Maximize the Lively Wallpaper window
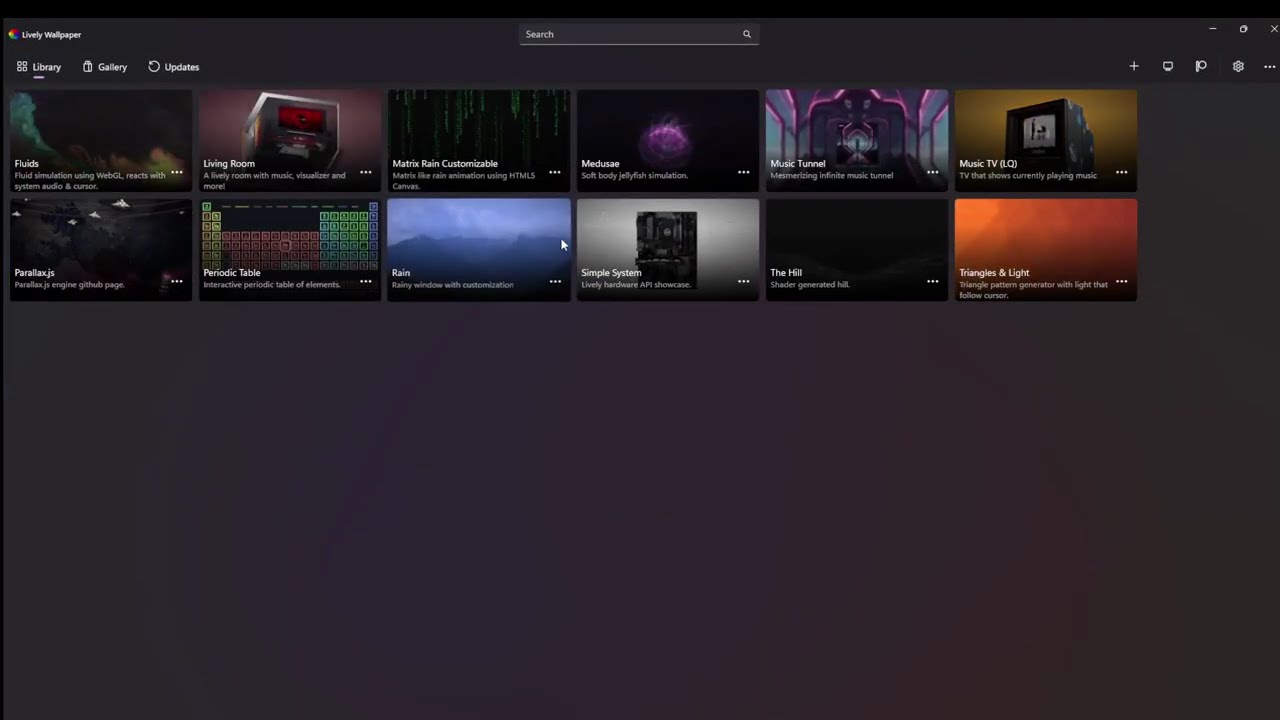This screenshot has width=1280, height=720. (1244, 29)
